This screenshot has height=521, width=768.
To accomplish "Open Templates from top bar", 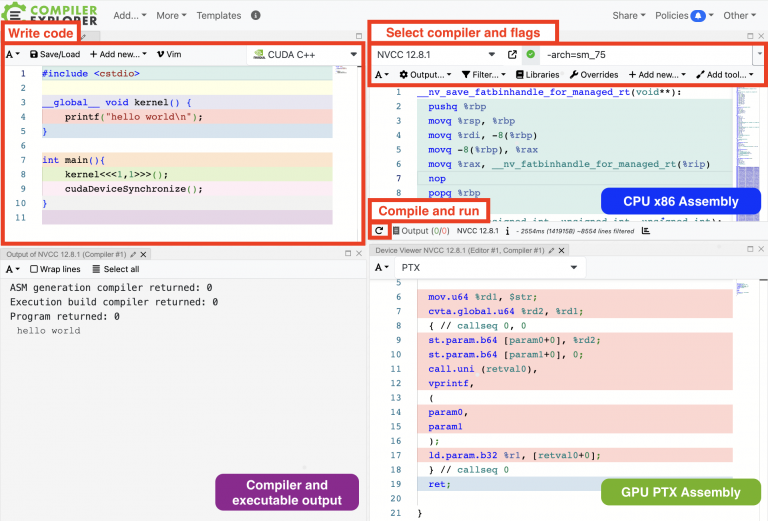I will coord(219,16).
